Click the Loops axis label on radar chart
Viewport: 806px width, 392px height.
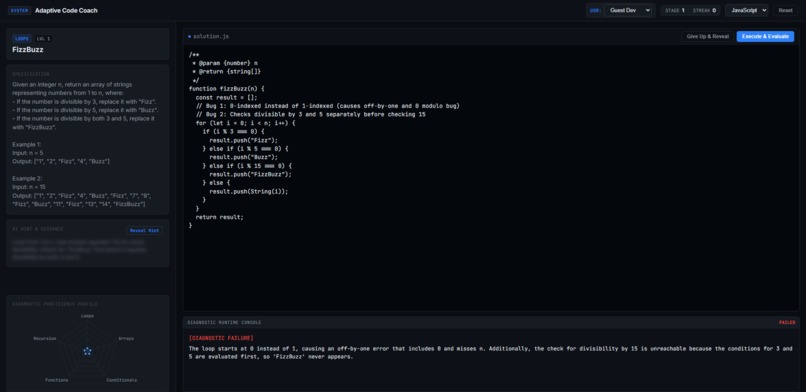[87, 316]
